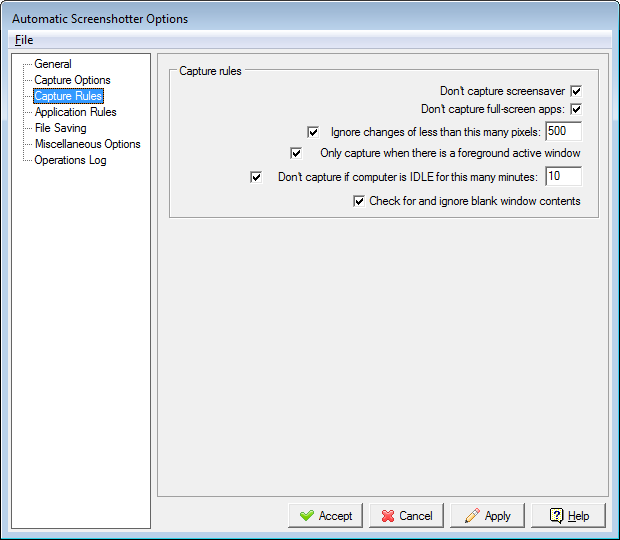Go to Application Rules in the tree

click(75, 112)
